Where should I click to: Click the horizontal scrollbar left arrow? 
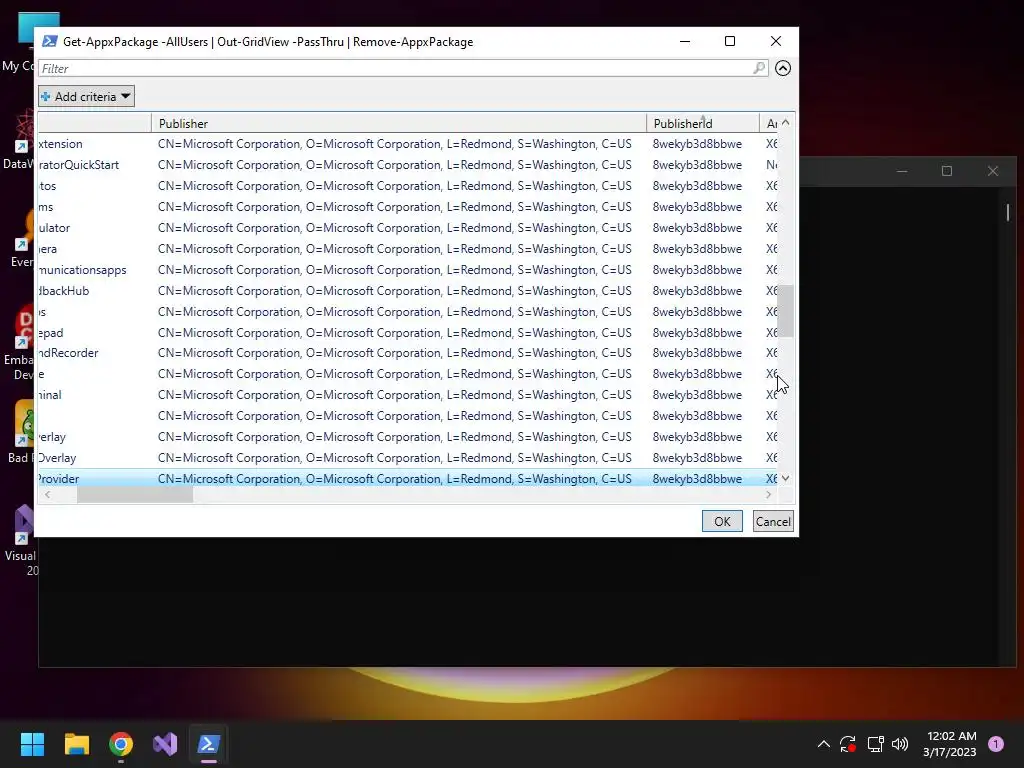click(x=47, y=495)
